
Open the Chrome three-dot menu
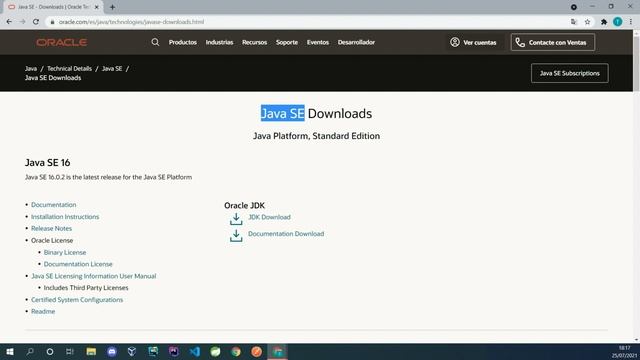click(631, 22)
